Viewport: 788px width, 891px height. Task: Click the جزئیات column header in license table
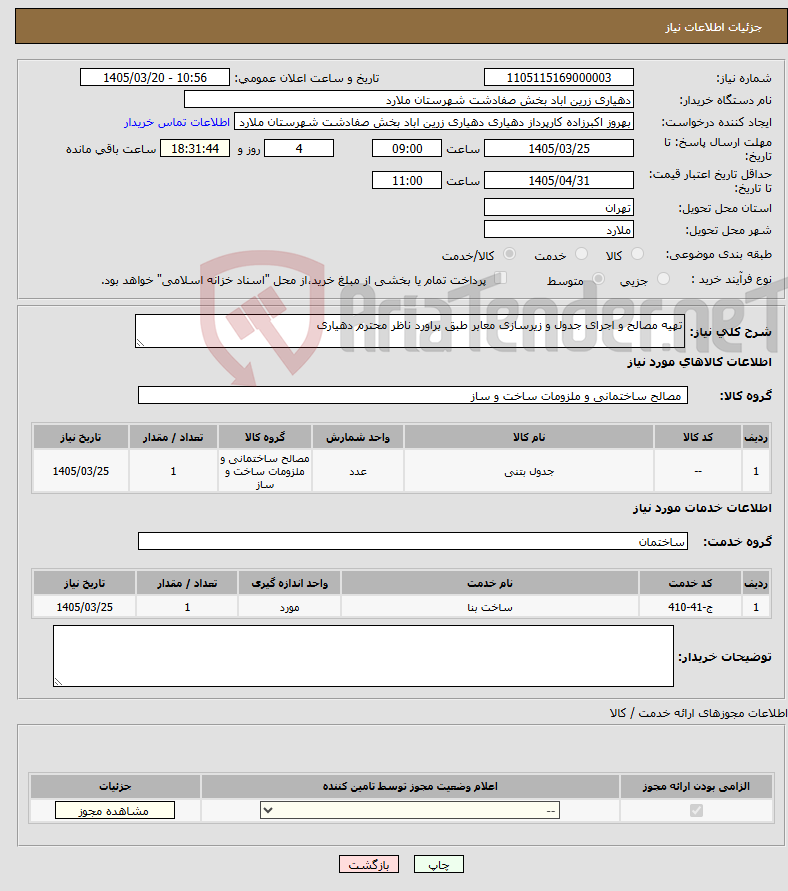pos(115,786)
